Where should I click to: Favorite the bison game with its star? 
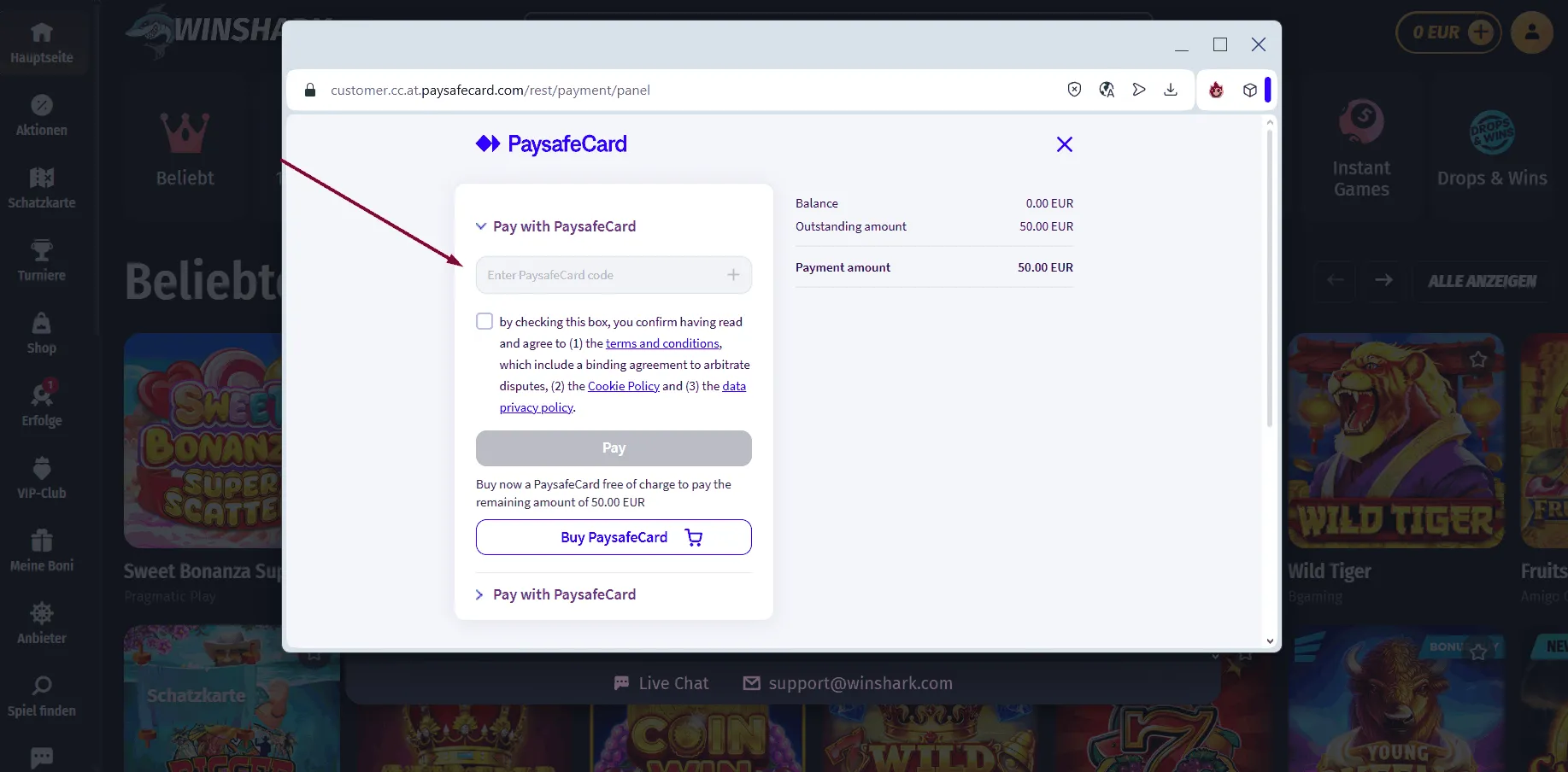pyautogui.click(x=1478, y=652)
